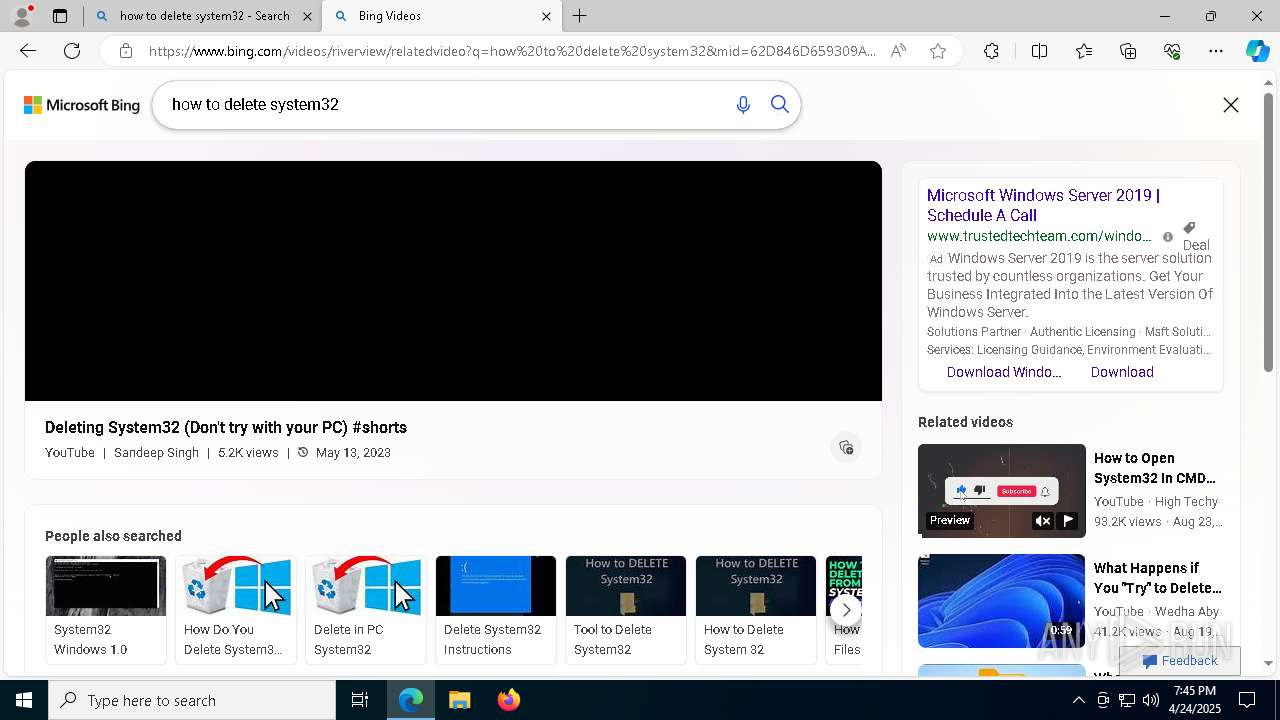The width and height of the screenshot is (1280, 720).
Task: Submit search with magnifier icon
Action: 780,105
